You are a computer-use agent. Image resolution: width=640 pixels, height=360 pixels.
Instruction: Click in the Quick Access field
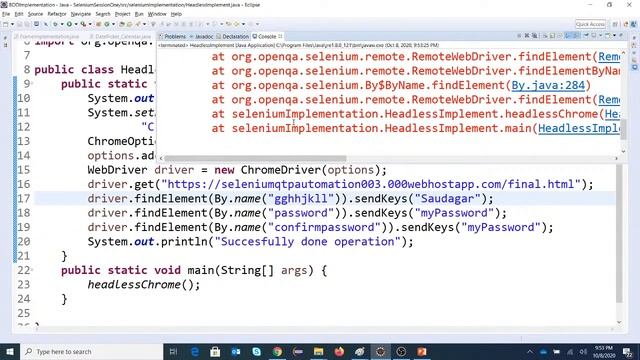[590, 24]
